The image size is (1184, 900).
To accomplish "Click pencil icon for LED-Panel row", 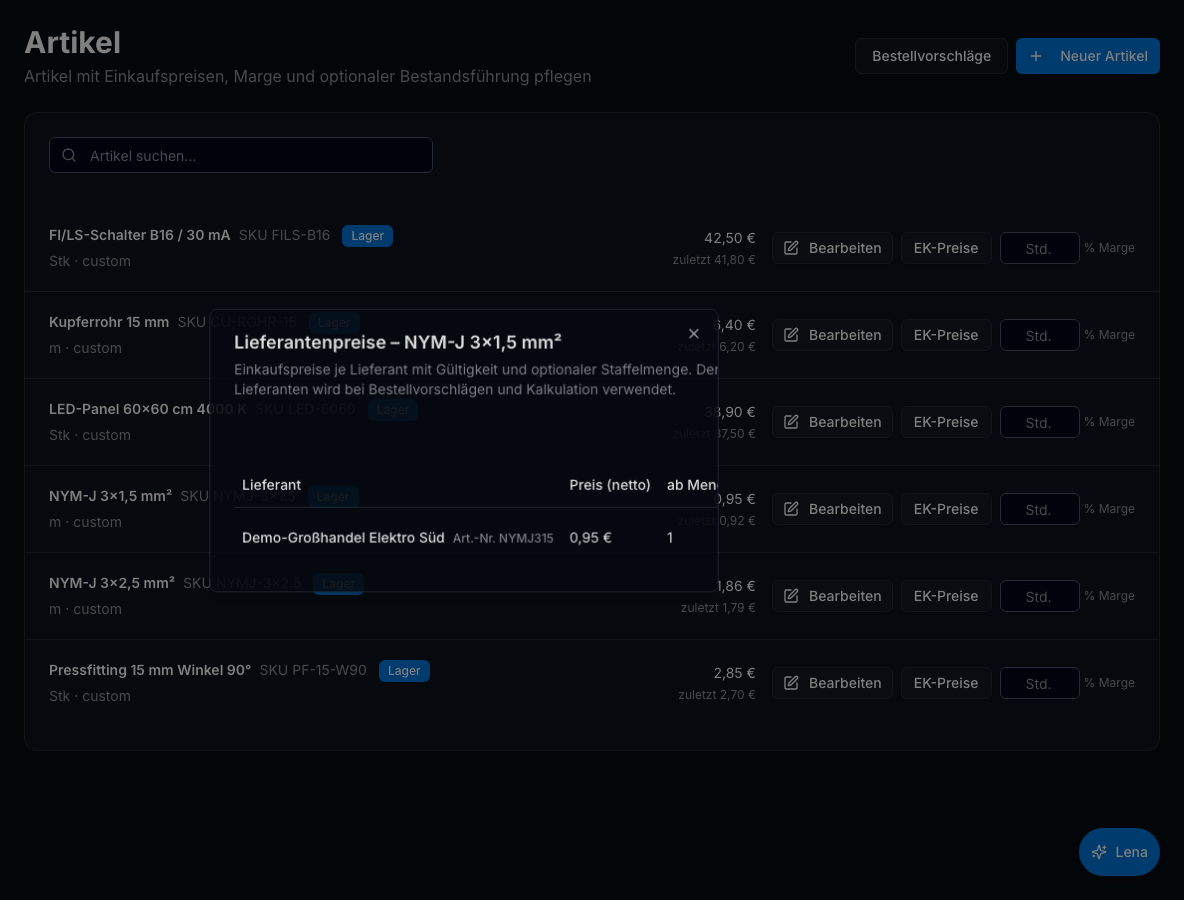I will 791,421.
